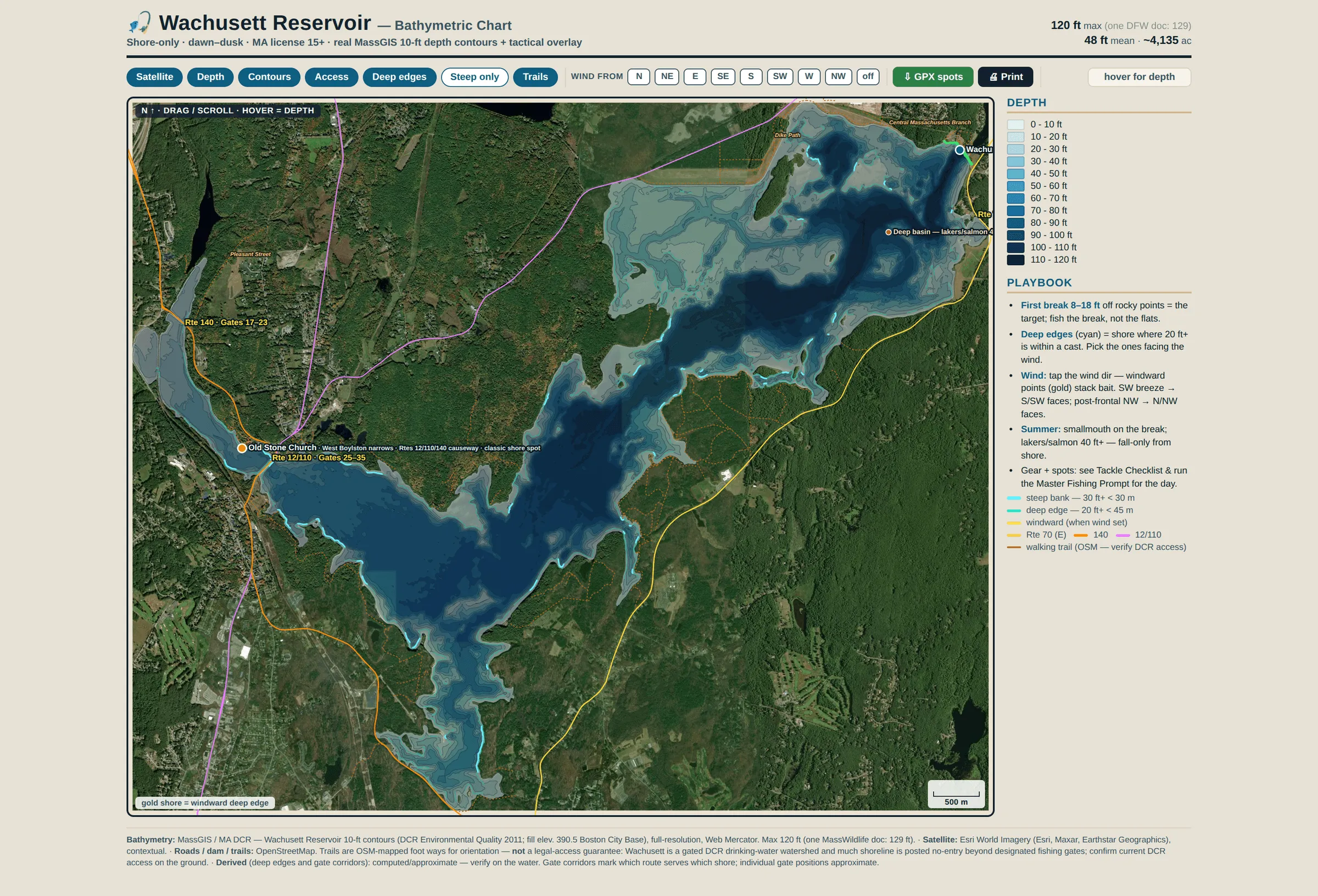Download GPX spots

tap(933, 77)
